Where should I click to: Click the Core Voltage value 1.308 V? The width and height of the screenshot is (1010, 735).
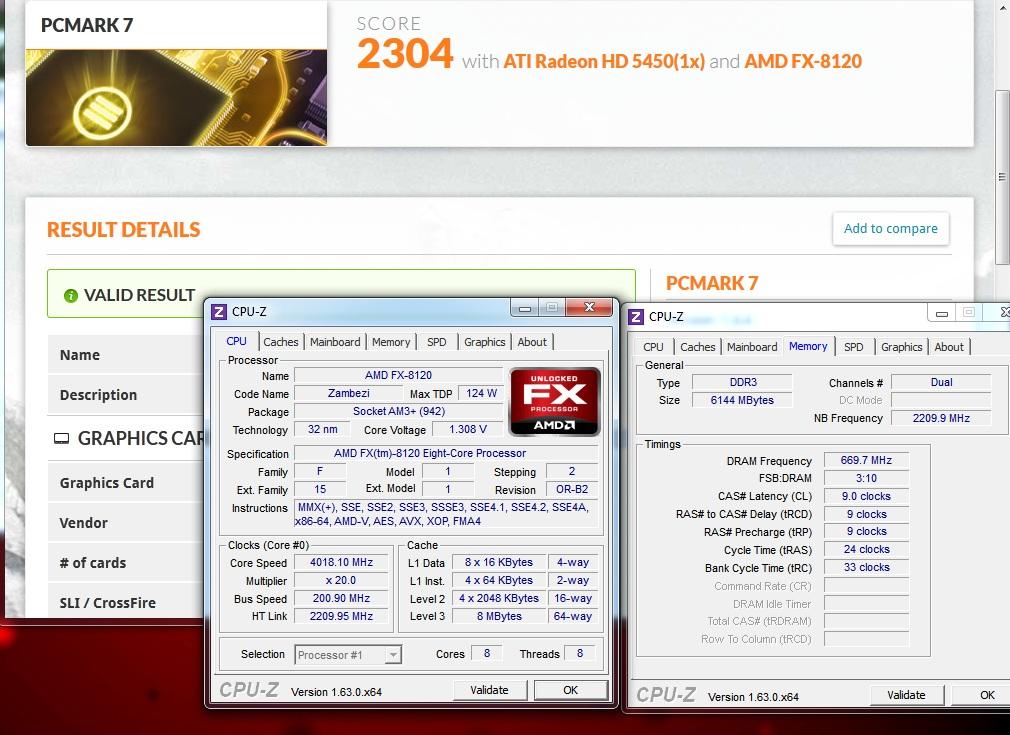[468, 429]
